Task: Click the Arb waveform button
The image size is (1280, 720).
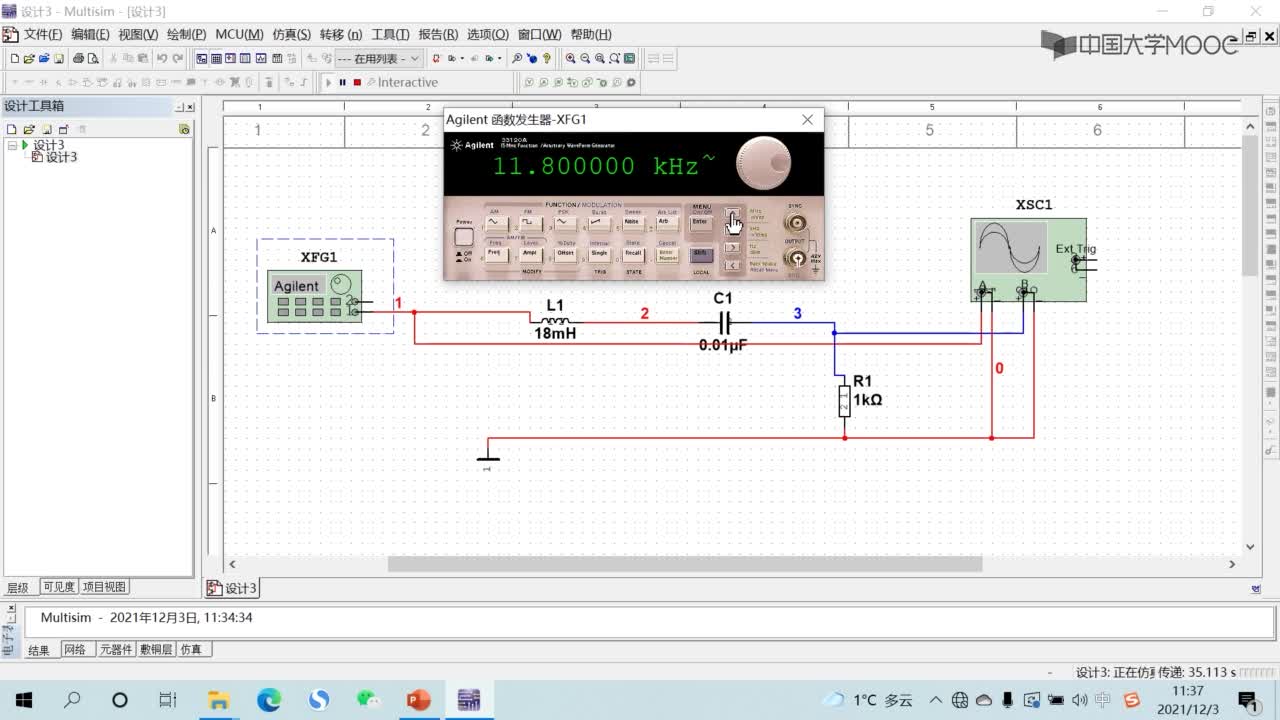Action: 666,224
